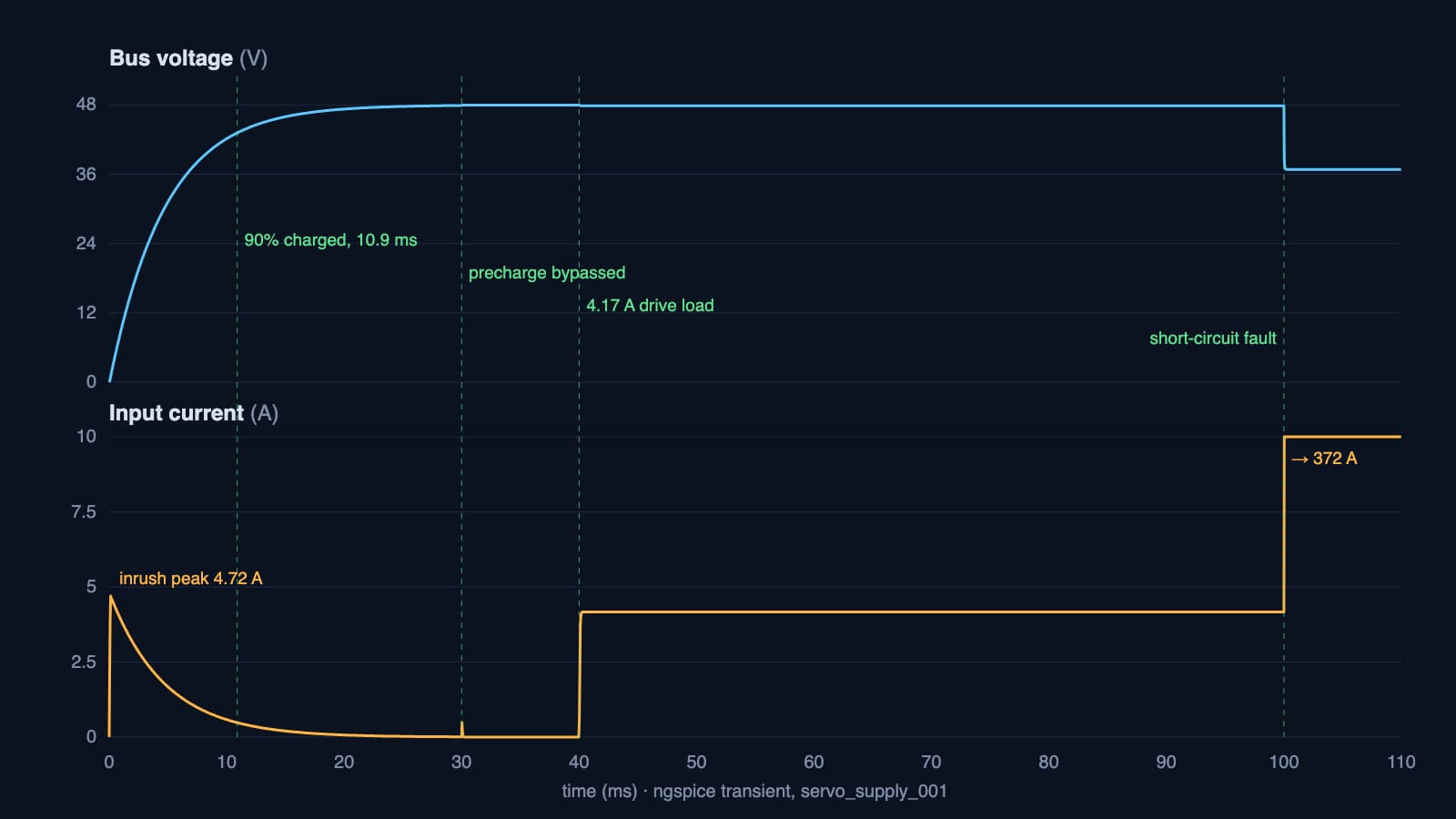Click the time axis tick 80
Screen dimensions: 1456x819
(1048, 762)
